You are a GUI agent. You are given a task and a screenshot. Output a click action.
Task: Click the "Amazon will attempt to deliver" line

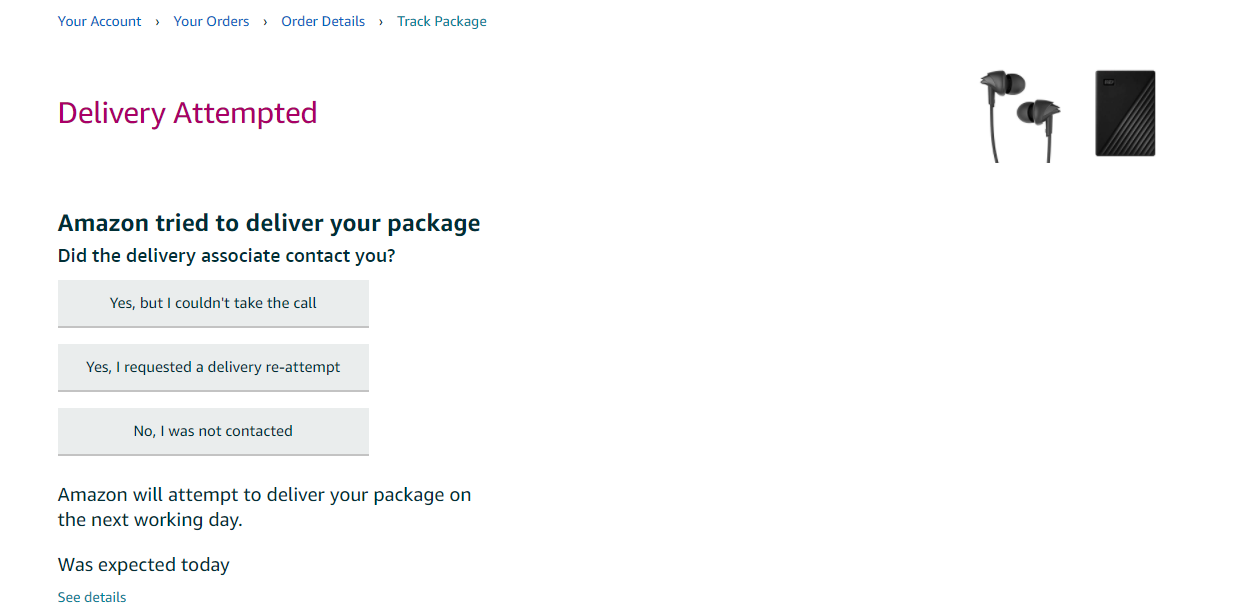click(264, 495)
